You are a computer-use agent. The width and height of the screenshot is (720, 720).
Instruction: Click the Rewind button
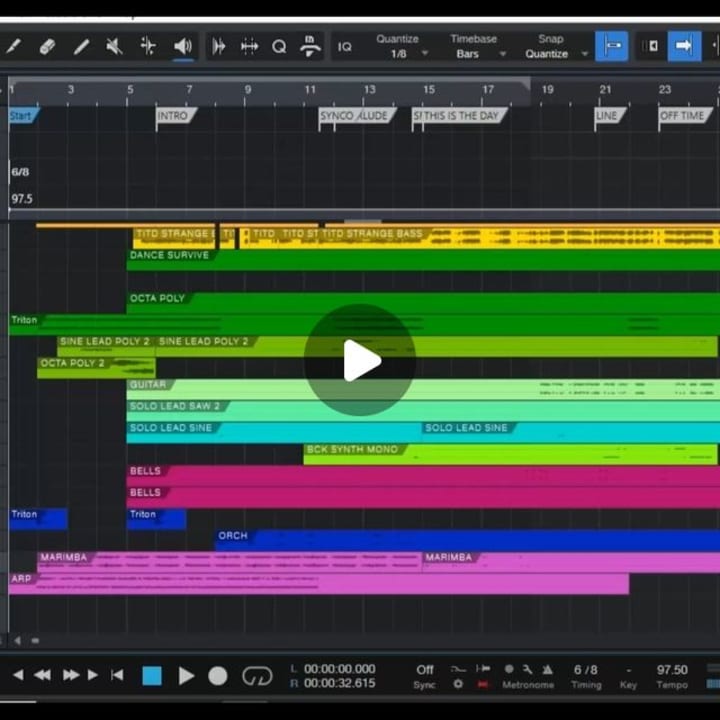tap(43, 675)
